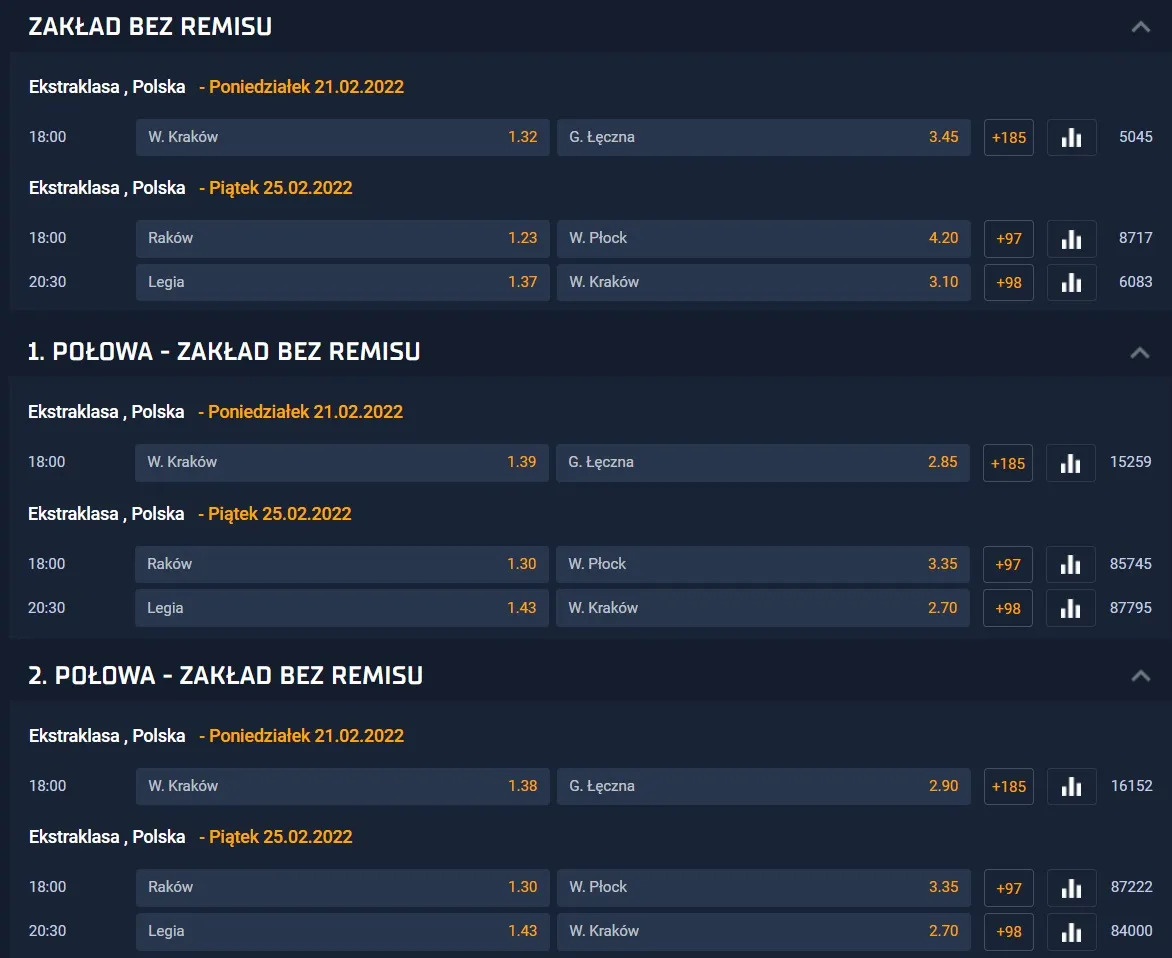Collapse the 1. POŁOWA section
This screenshot has width=1172, height=958.
point(1138,351)
